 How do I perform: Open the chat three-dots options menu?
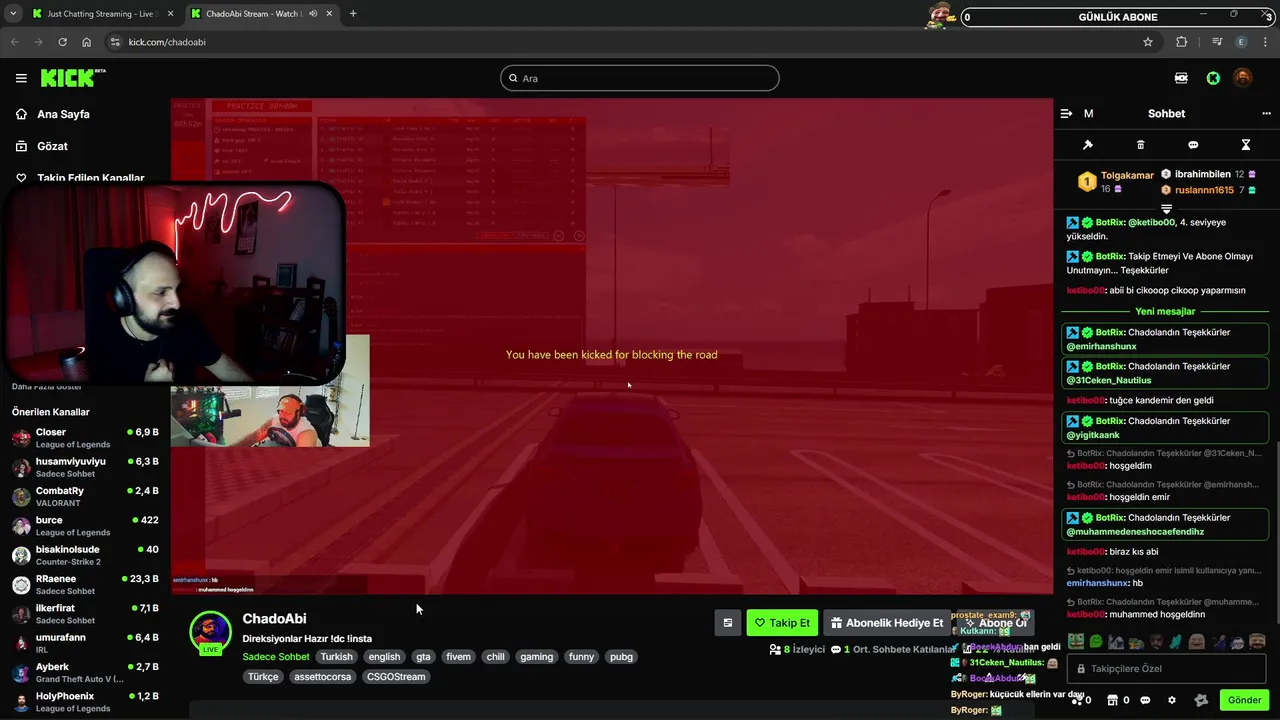click(x=1266, y=114)
